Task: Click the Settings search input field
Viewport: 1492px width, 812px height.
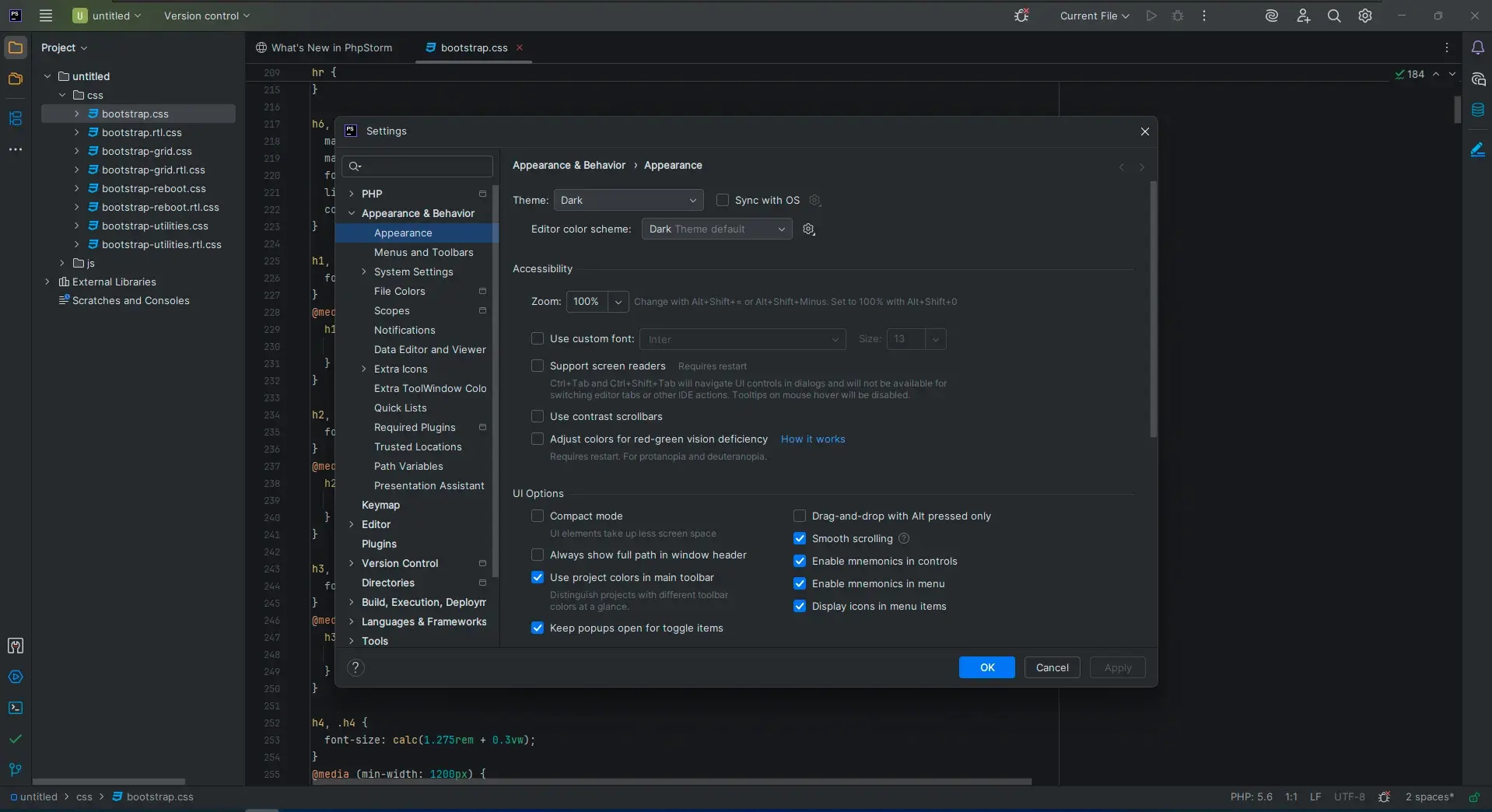Action: click(x=424, y=166)
